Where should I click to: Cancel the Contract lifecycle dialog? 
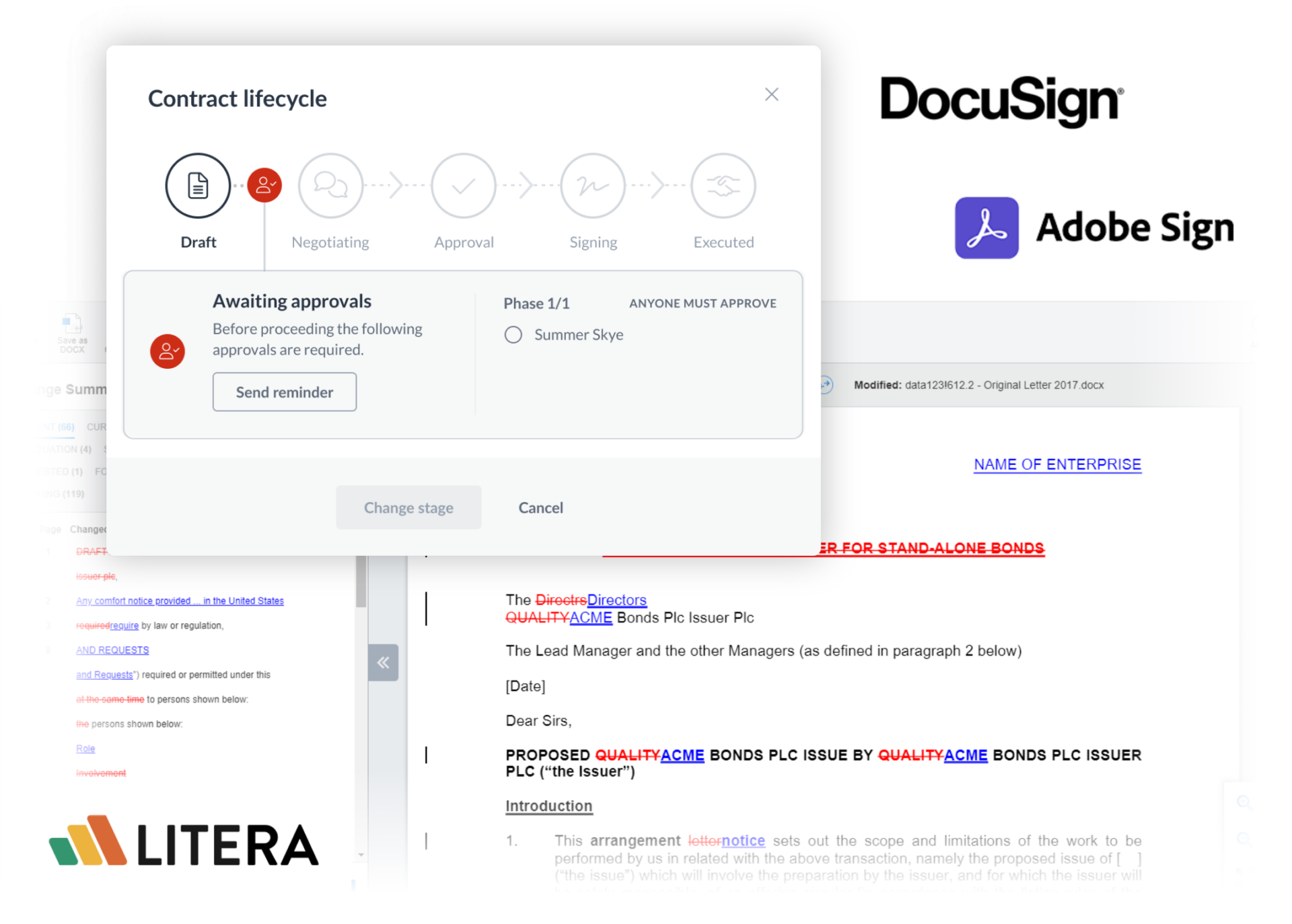click(540, 507)
